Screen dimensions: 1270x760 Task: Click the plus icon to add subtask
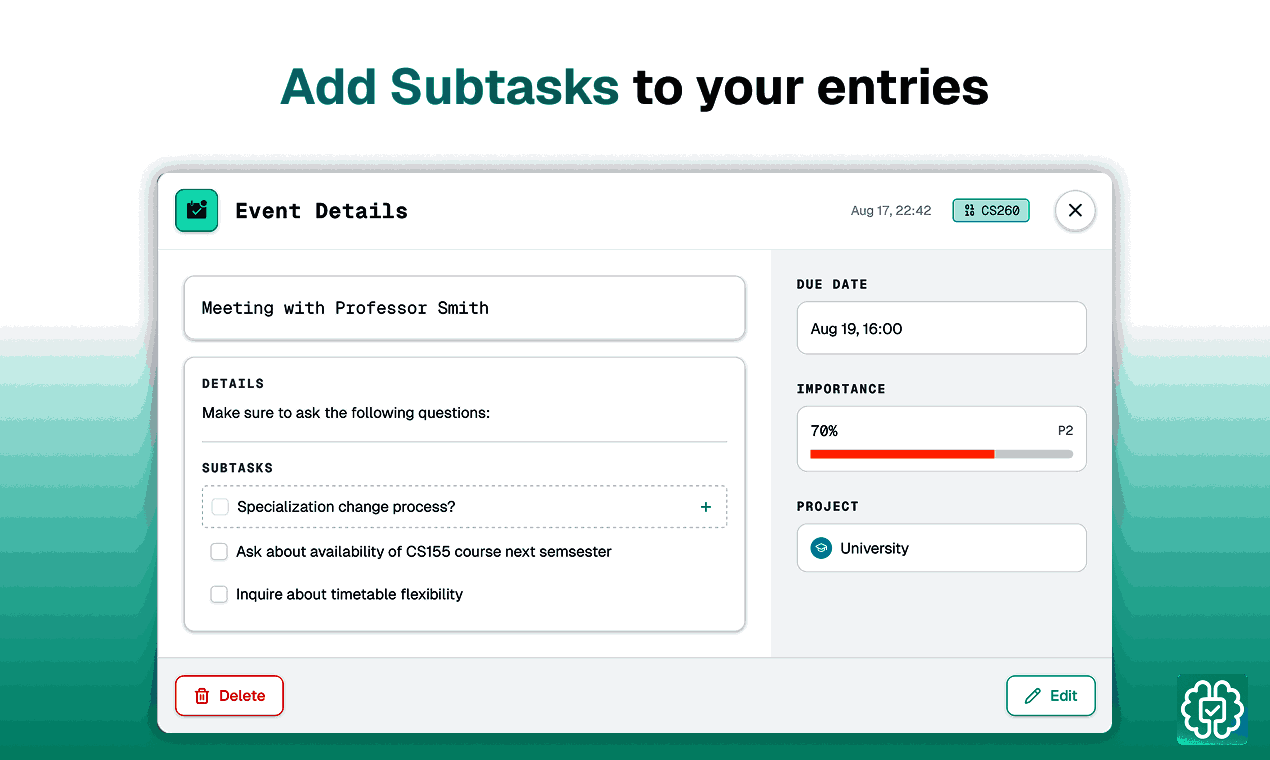click(706, 507)
